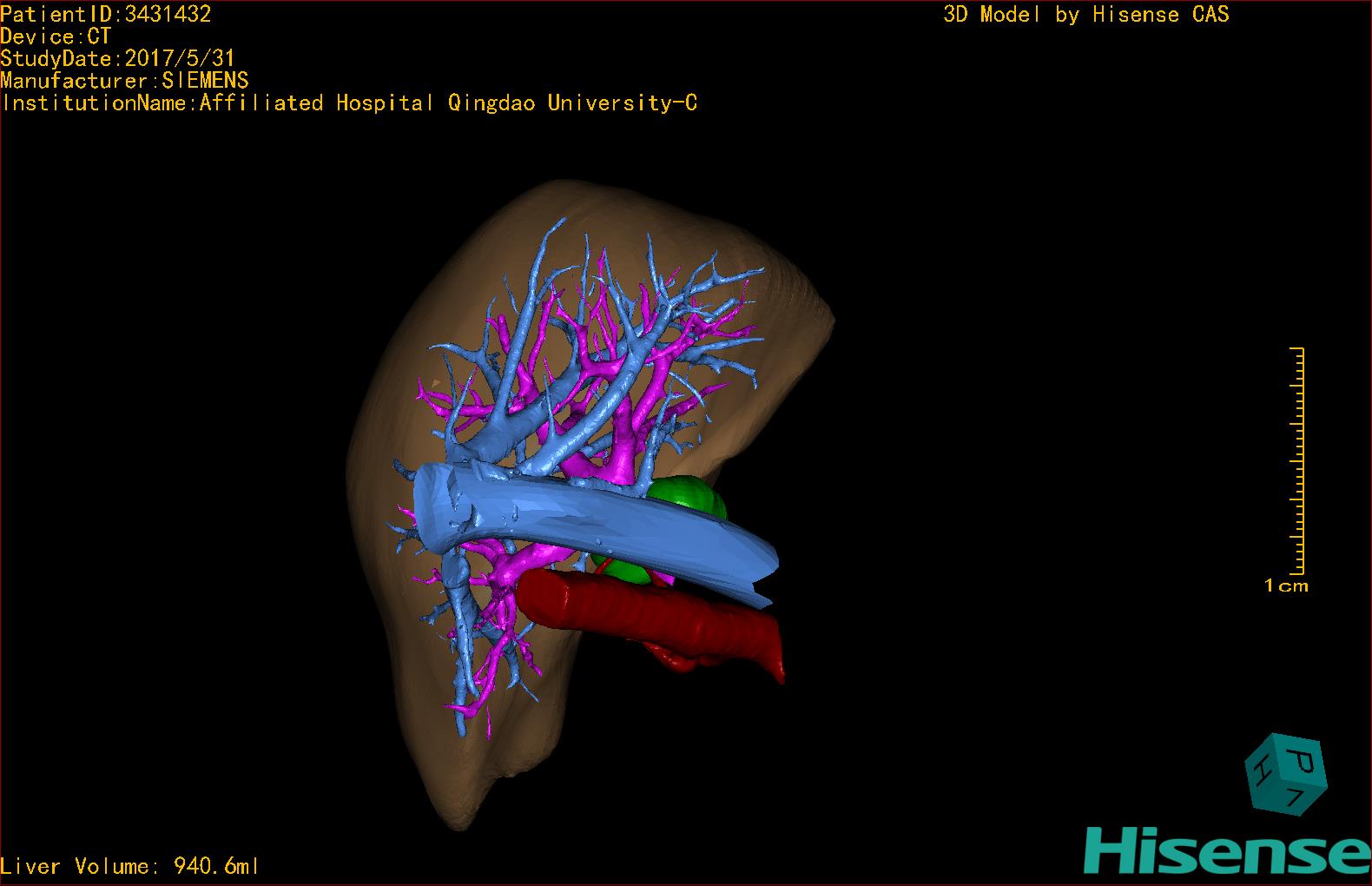Click the StudyDate 2017/5/31 label
Screen dimensions: 1372x886
pos(117,59)
